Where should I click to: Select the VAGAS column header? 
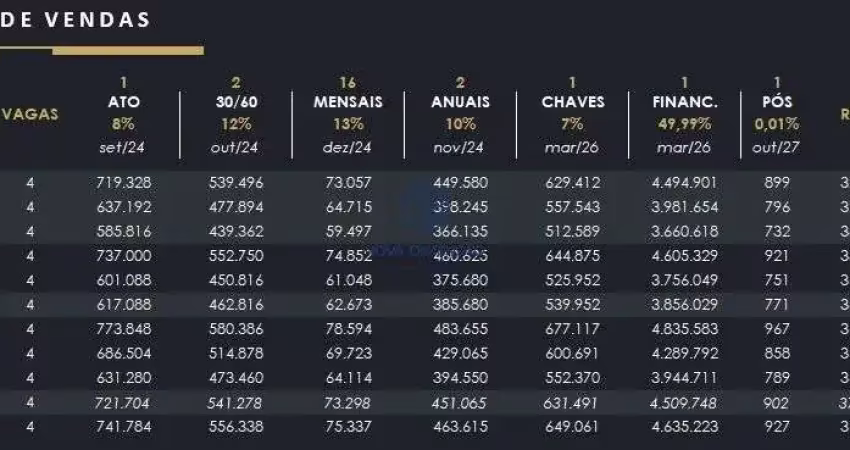(30, 114)
